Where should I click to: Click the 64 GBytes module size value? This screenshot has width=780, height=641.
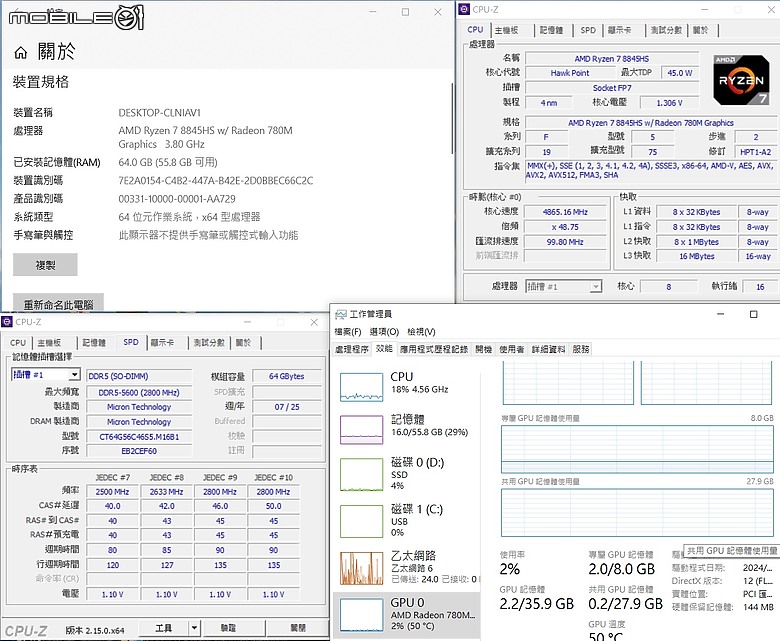point(287,376)
